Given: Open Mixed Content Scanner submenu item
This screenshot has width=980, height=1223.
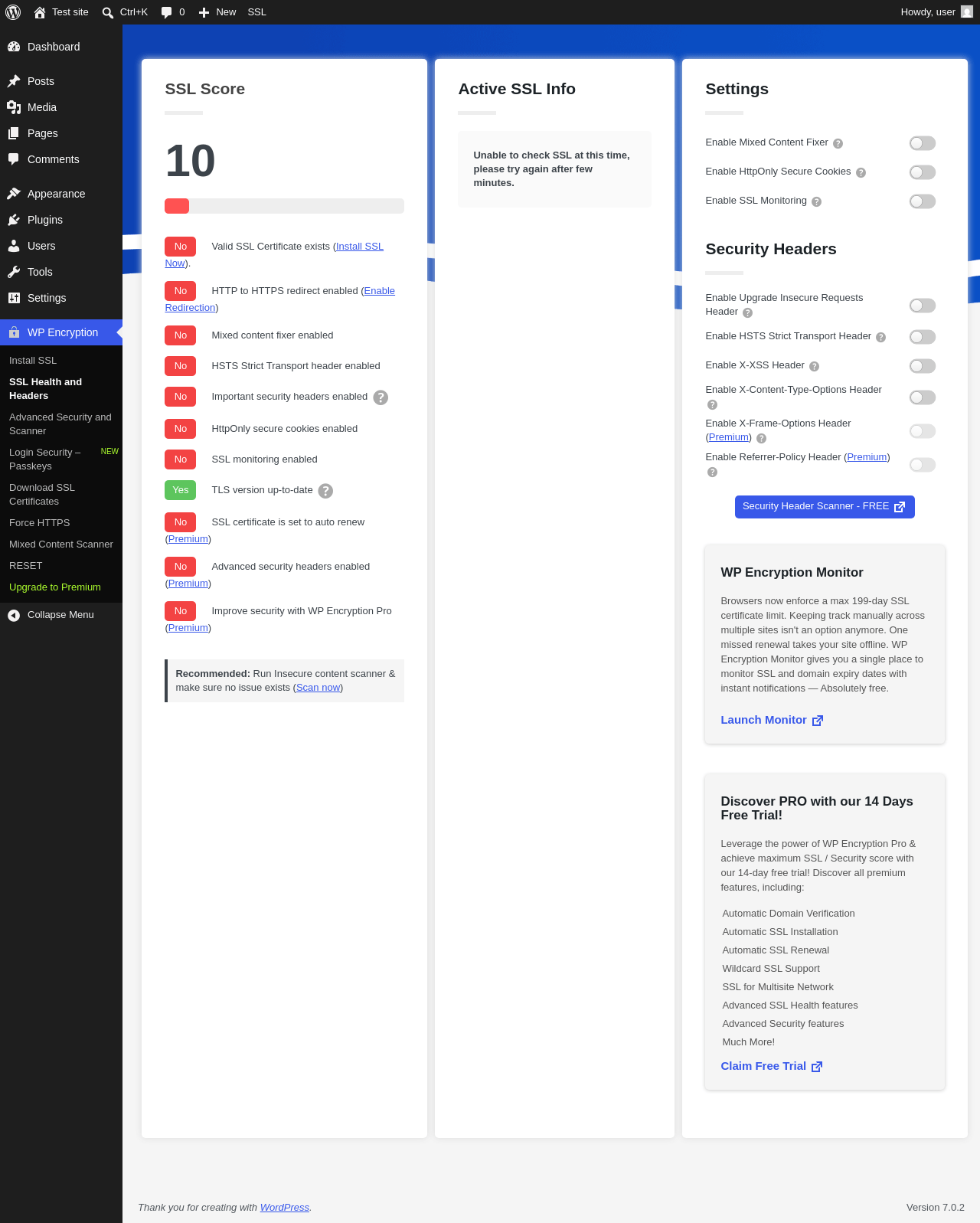Looking at the screenshot, I should 61,544.
